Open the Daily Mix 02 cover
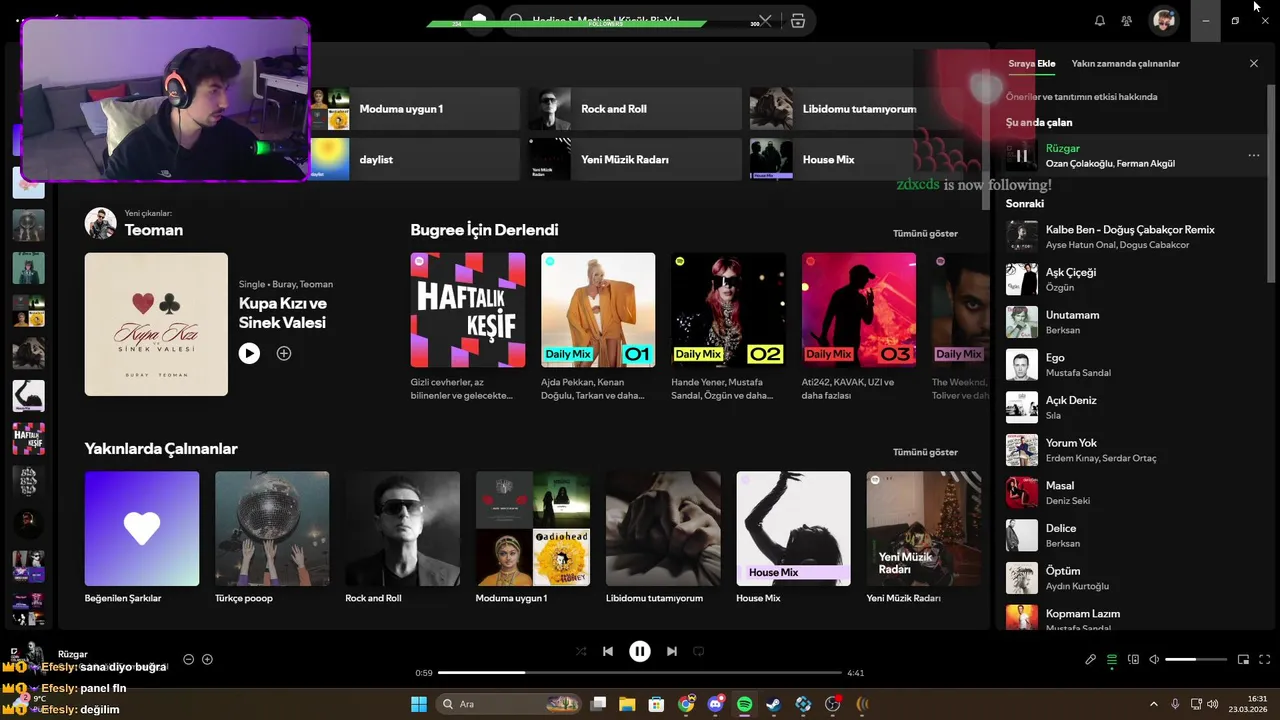 point(728,310)
